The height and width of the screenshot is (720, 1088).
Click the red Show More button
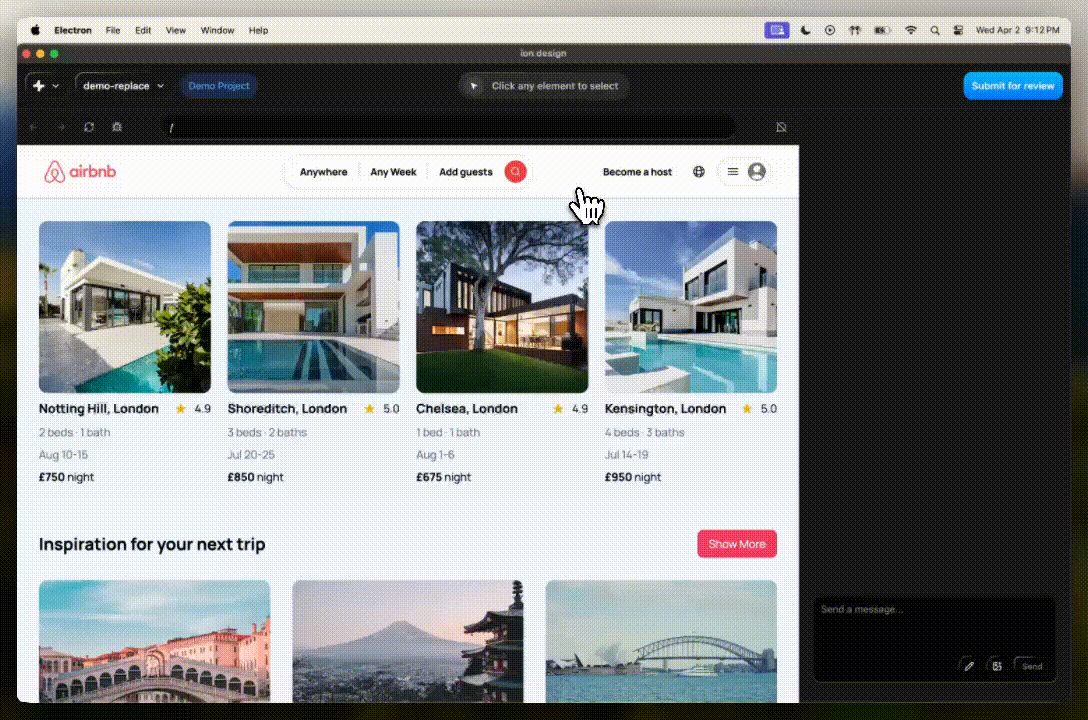point(737,544)
